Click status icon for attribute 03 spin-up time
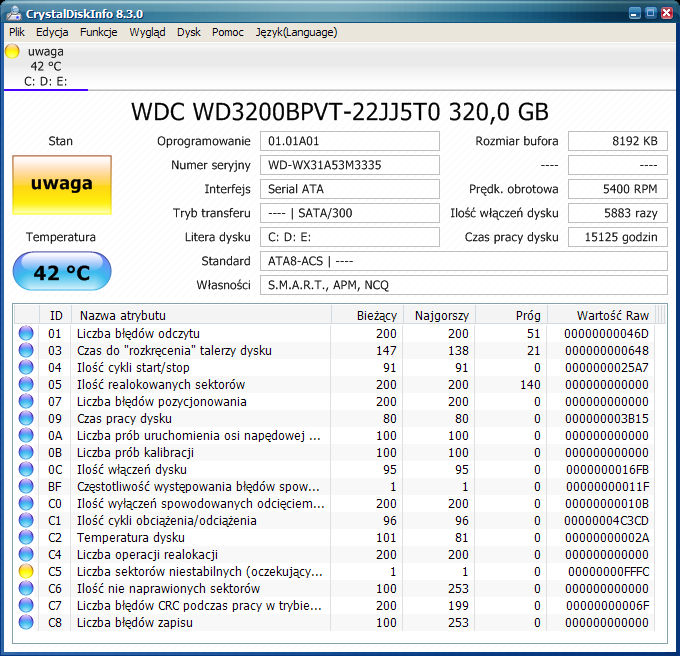Screen dimensions: 680x656 pyautogui.click(x=26, y=350)
